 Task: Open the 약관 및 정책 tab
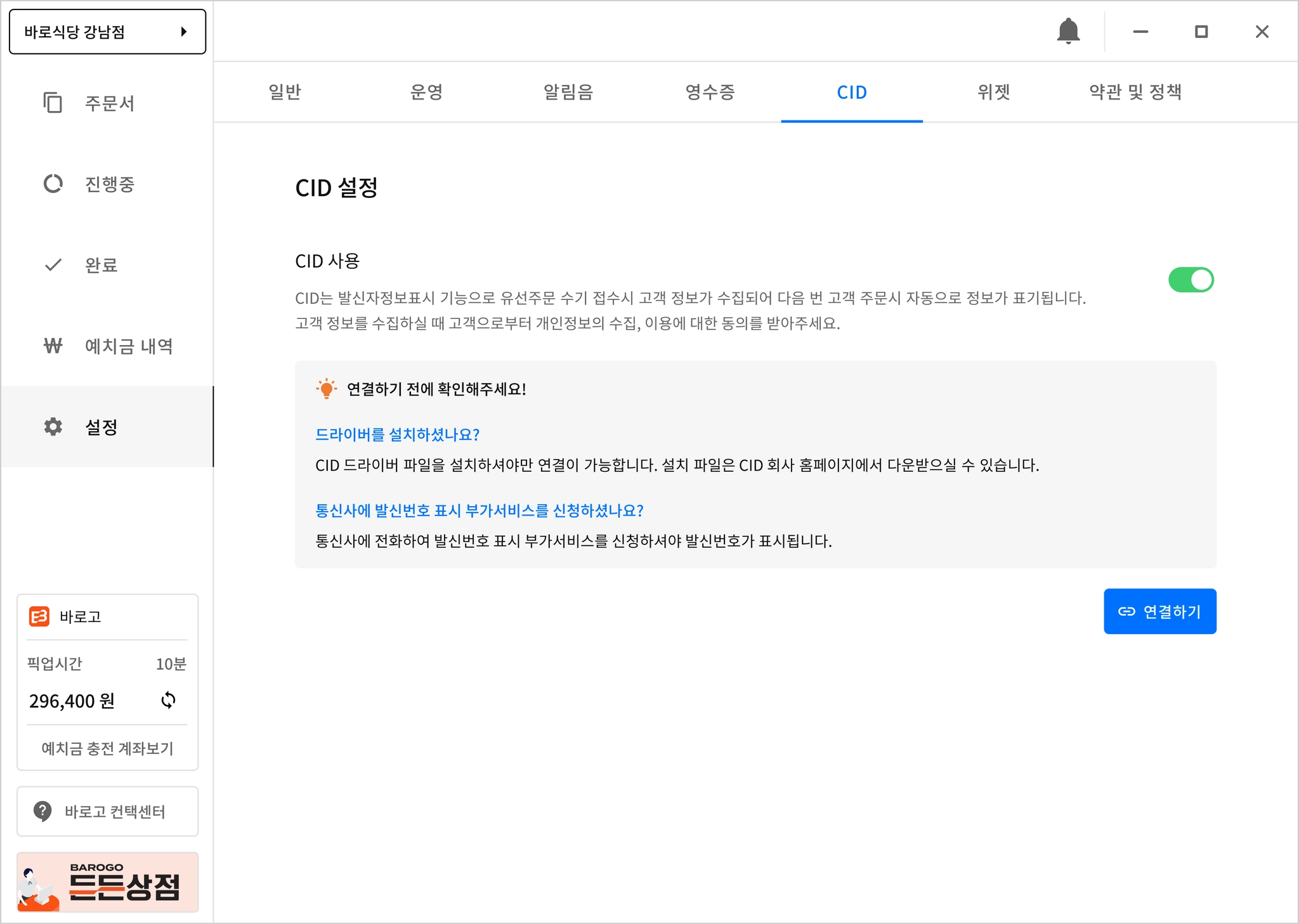[1135, 93]
